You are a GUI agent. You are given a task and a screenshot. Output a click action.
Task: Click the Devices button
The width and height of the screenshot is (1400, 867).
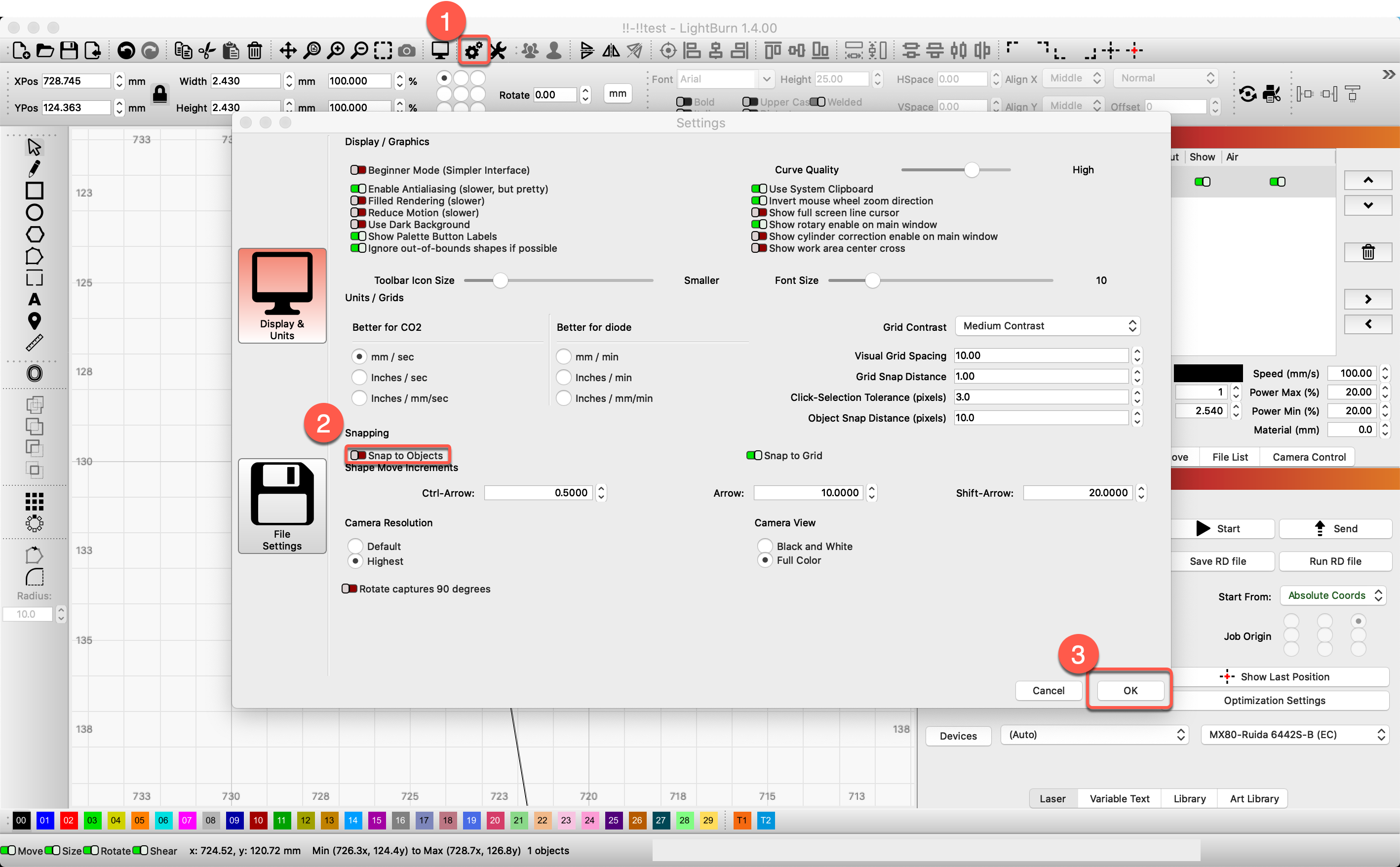pos(958,736)
